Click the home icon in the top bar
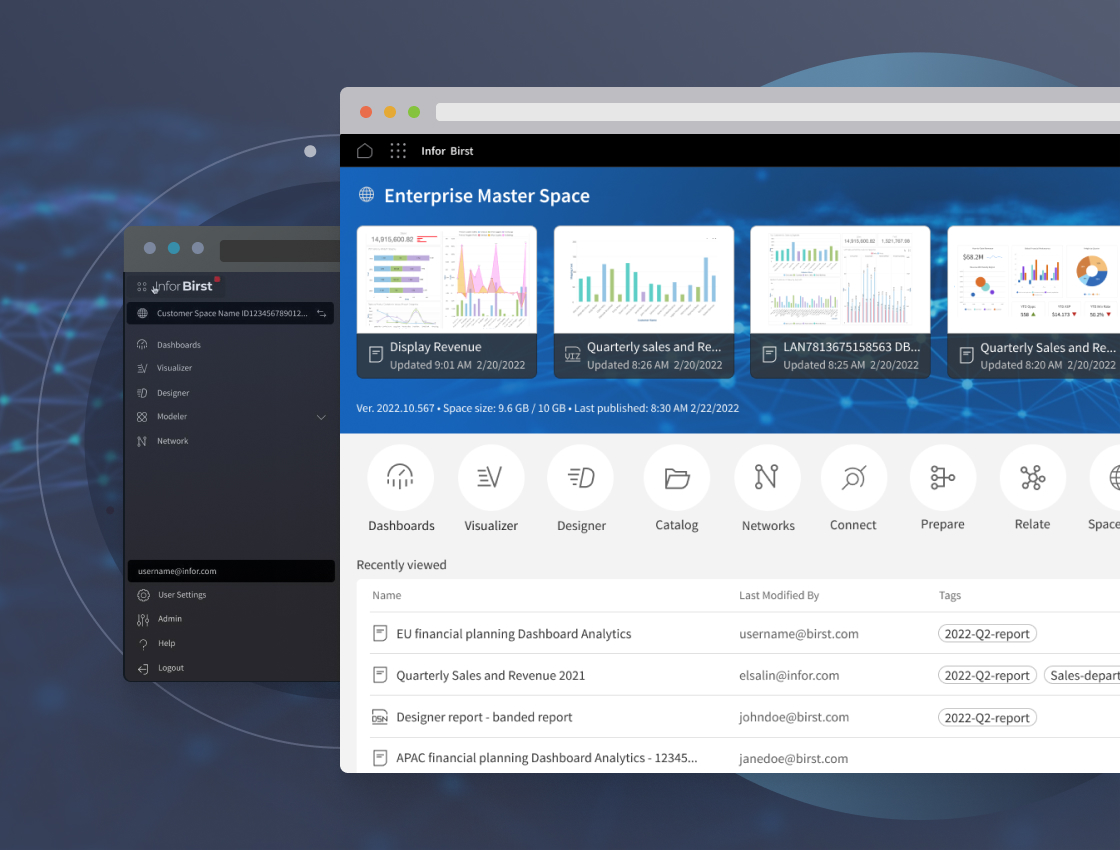Image resolution: width=1120 pixels, height=850 pixels. [364, 151]
